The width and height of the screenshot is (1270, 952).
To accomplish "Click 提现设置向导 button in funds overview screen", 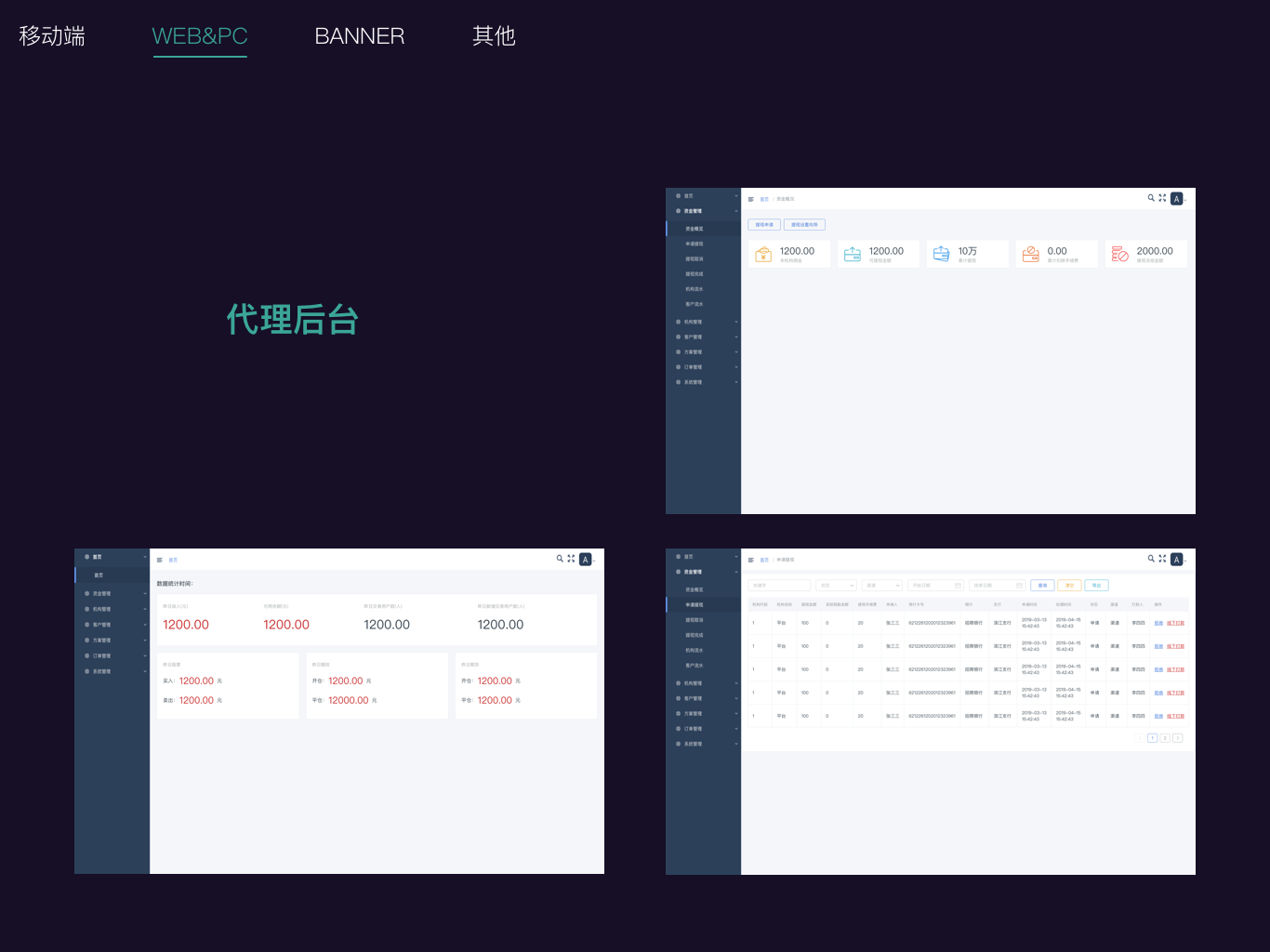I will coord(804,225).
